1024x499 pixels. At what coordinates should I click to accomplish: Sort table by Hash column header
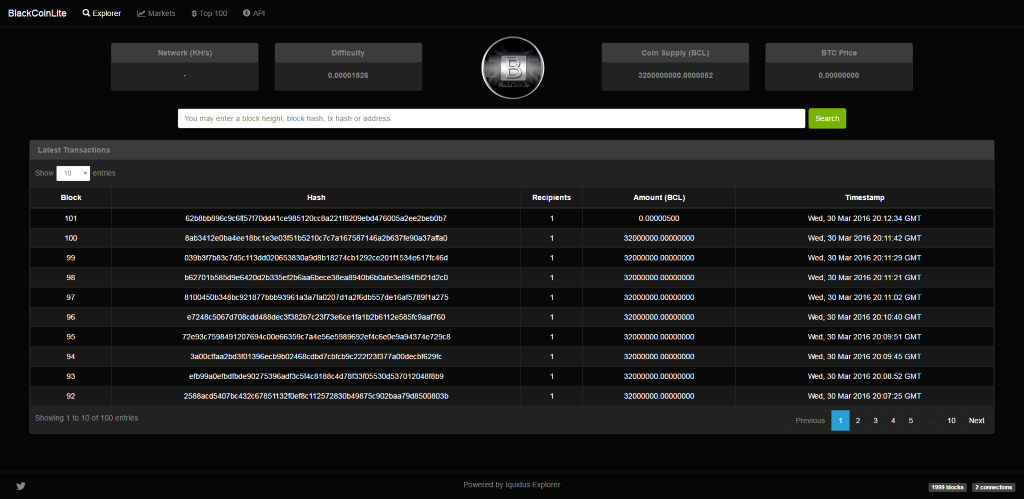[316, 197]
